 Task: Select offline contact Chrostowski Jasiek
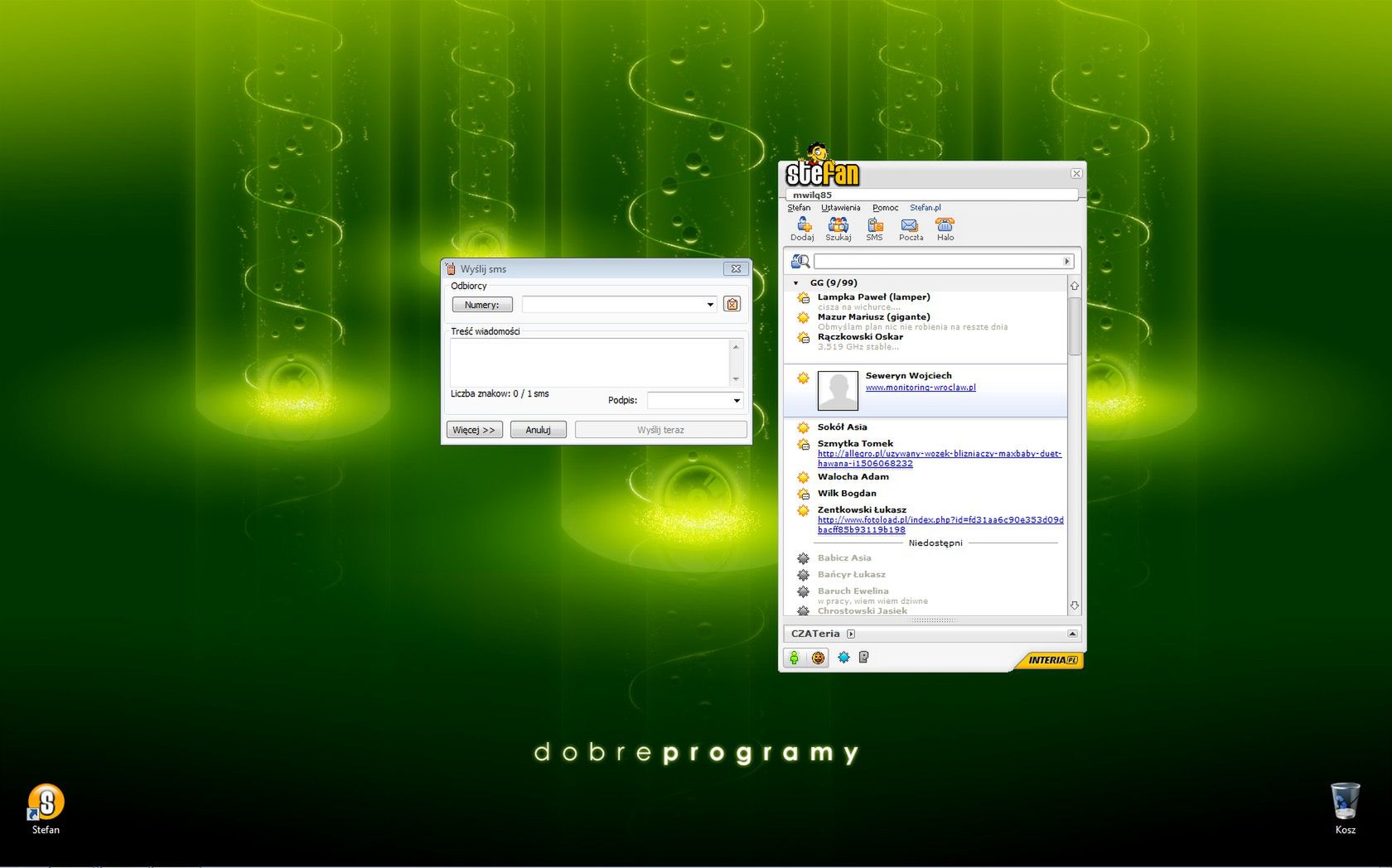click(862, 611)
